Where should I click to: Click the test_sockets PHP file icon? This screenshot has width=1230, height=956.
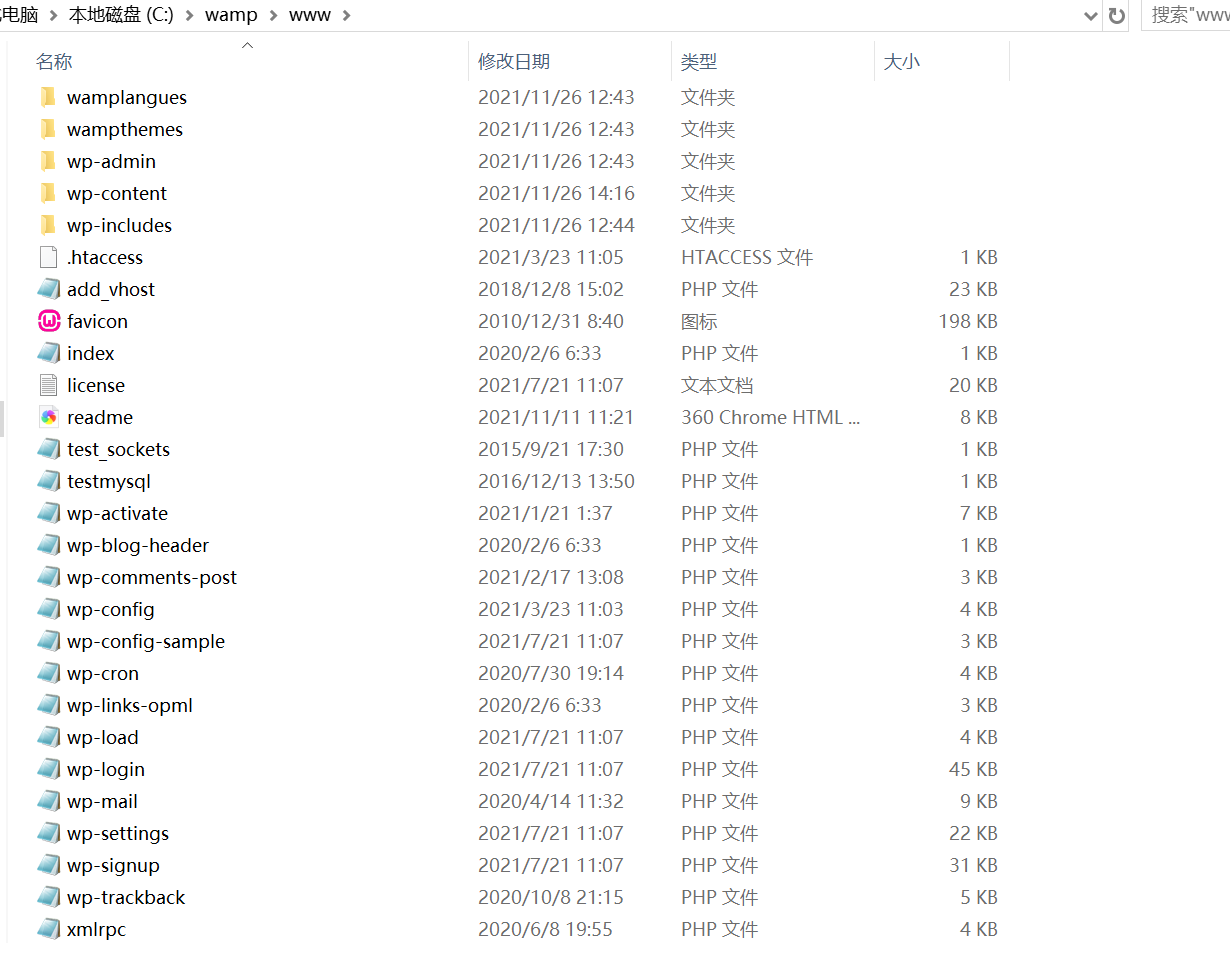[x=49, y=449]
